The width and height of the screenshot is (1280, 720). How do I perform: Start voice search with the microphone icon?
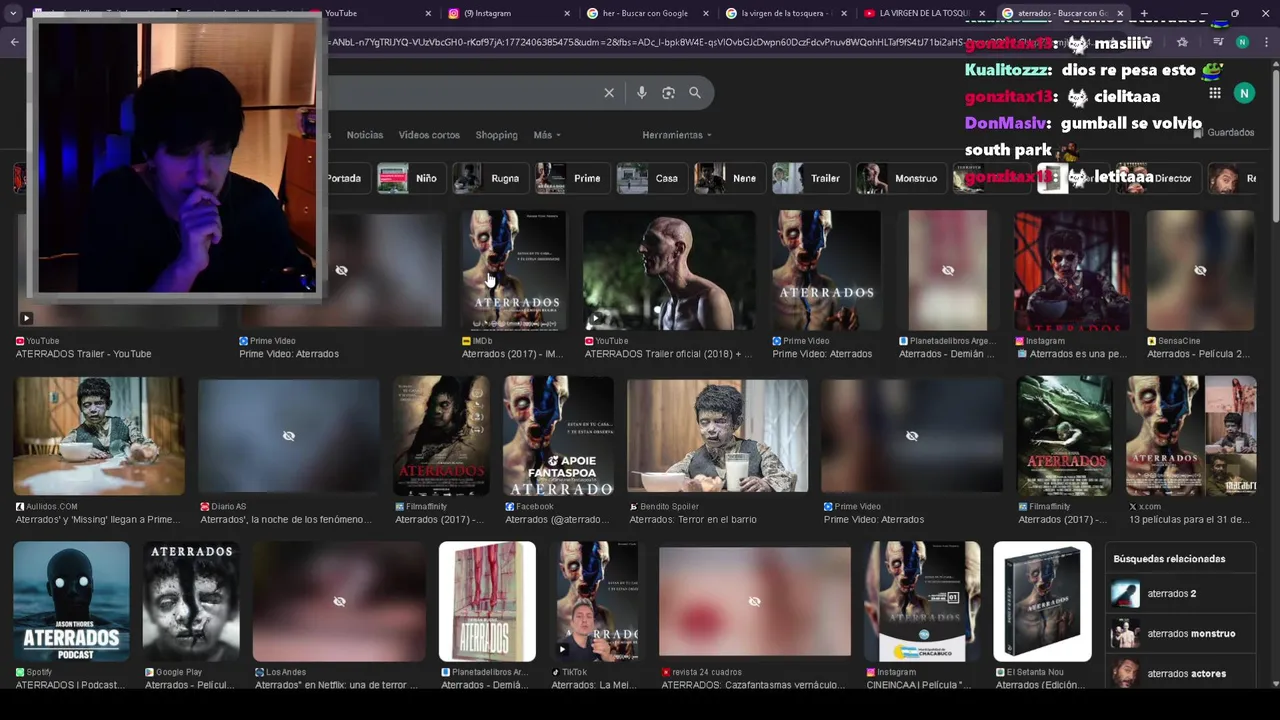click(642, 93)
